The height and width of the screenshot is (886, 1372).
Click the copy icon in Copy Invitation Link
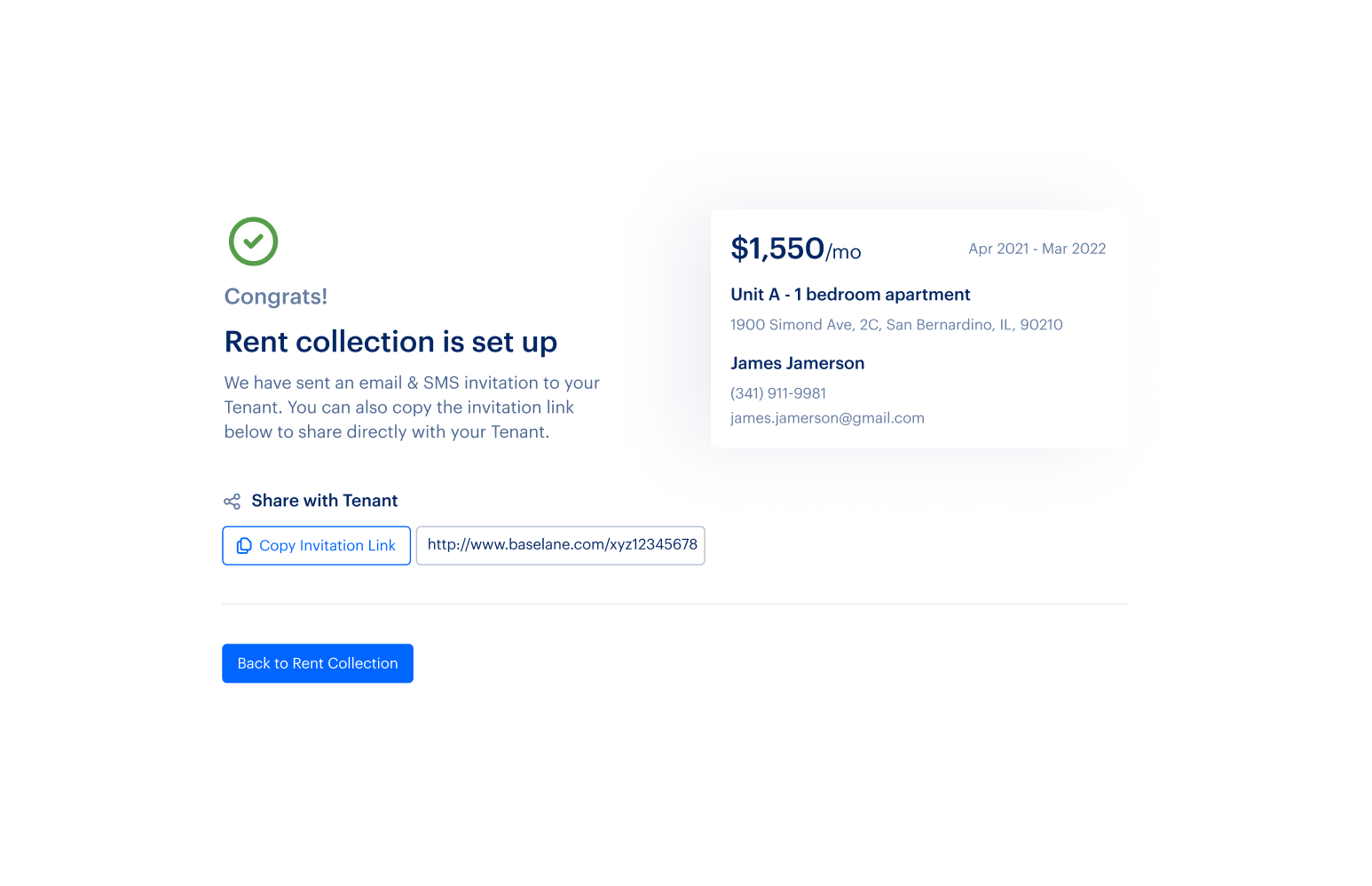[244, 546]
